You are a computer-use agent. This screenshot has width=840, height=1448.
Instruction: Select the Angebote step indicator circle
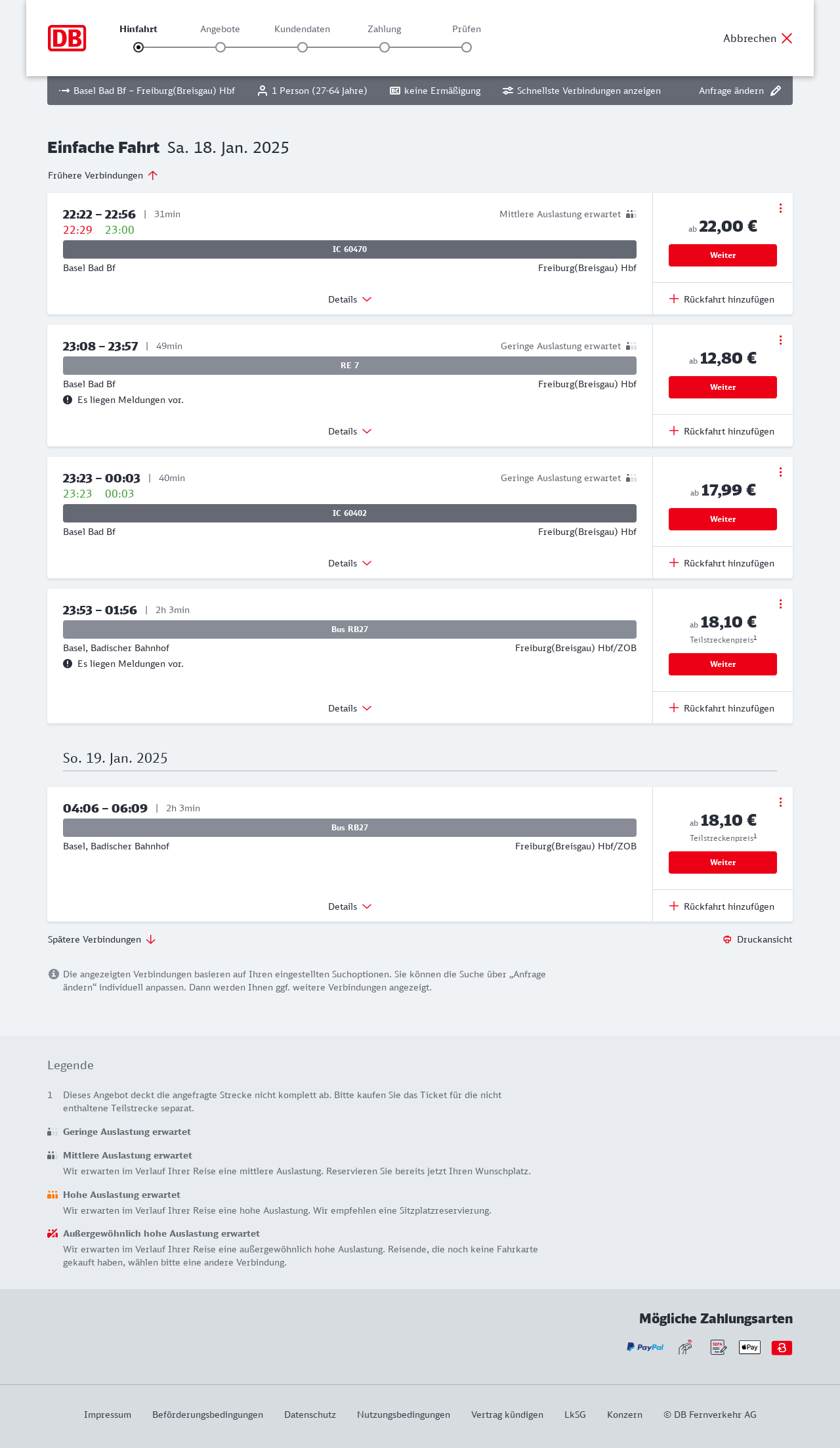pyautogui.click(x=220, y=47)
